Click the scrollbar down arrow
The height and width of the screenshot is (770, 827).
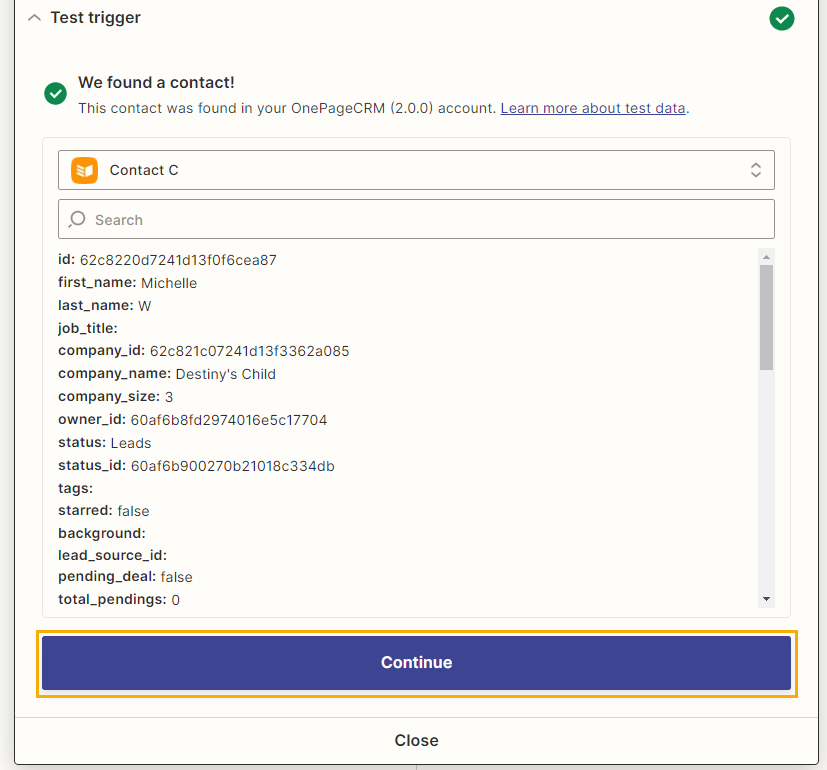point(766,599)
